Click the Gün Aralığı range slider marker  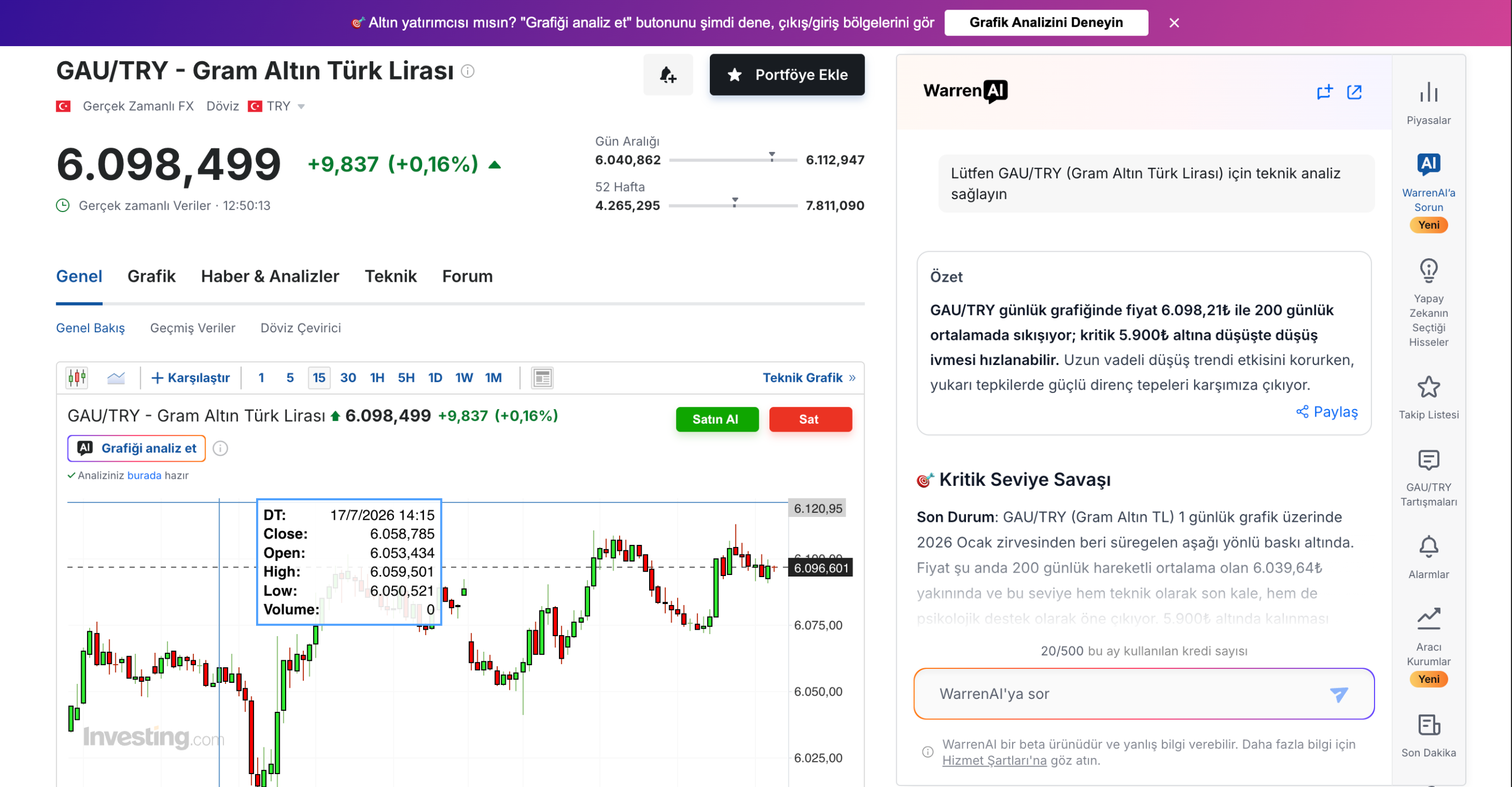pos(772,156)
